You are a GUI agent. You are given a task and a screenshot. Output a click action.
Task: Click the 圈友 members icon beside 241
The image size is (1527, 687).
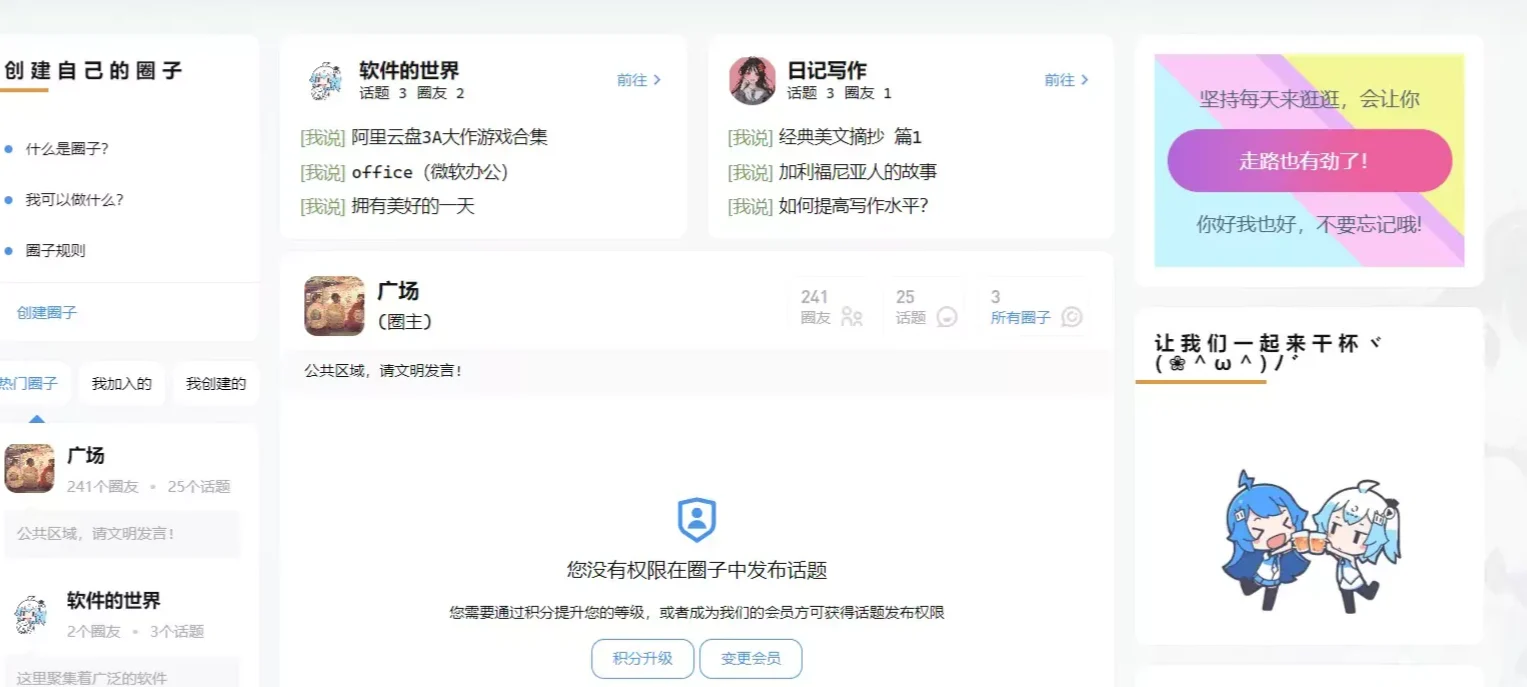(x=851, y=317)
